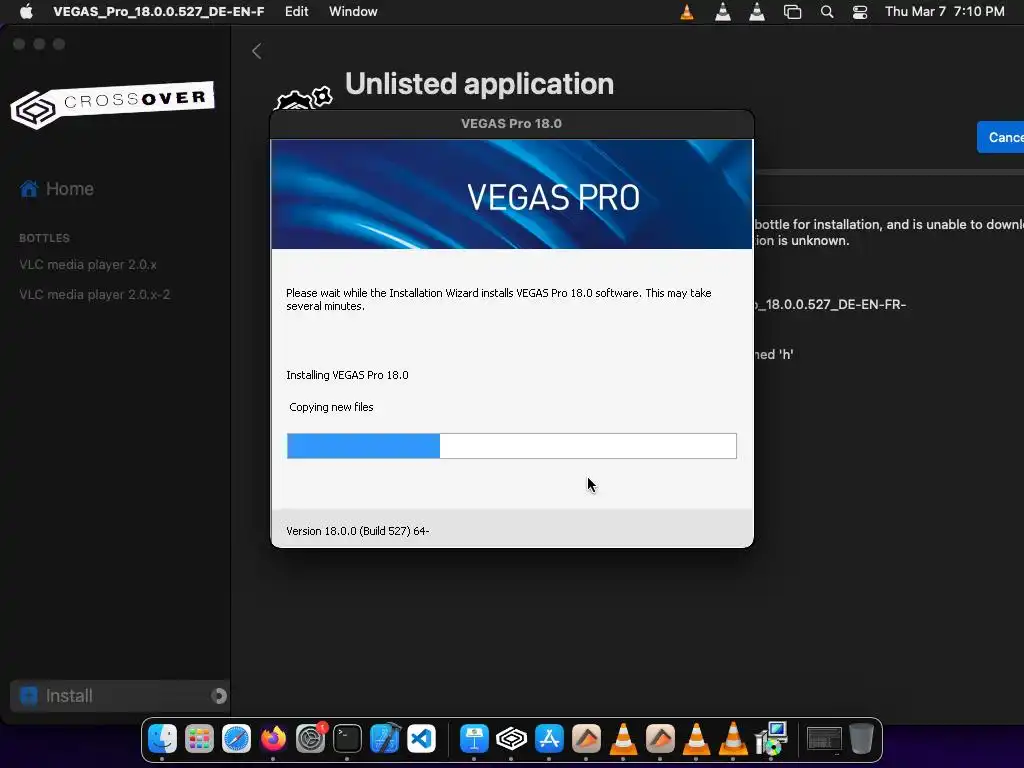Launch Firefox from the dock
This screenshot has width=1024, height=768.
273,739
